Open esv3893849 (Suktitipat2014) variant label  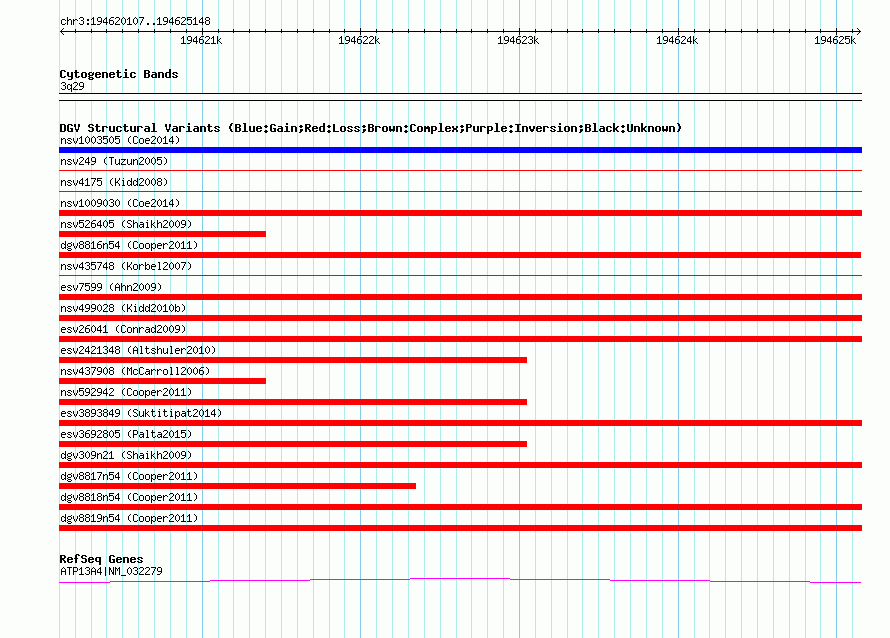click(141, 413)
